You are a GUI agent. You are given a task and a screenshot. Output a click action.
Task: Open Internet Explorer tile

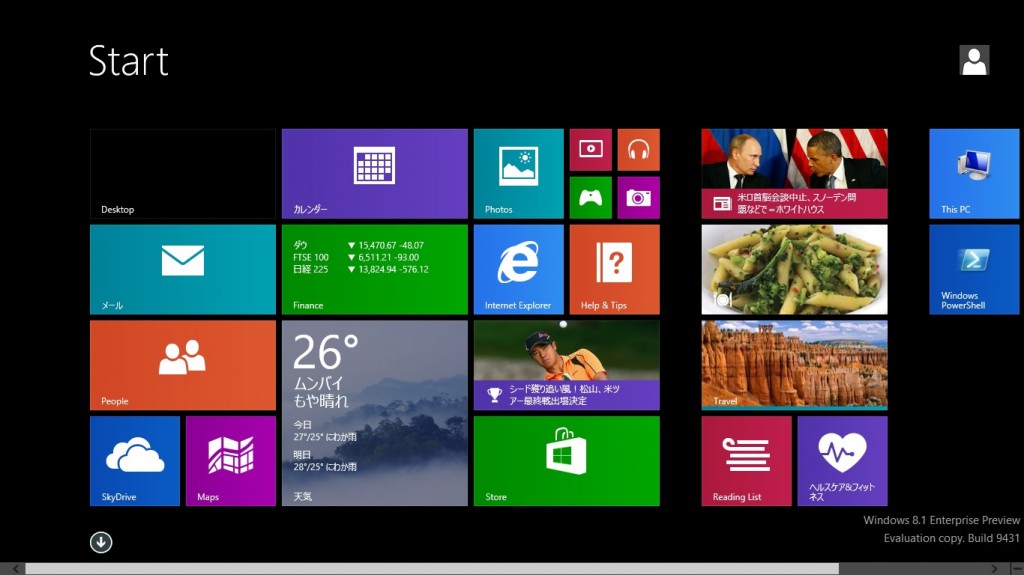pos(519,270)
